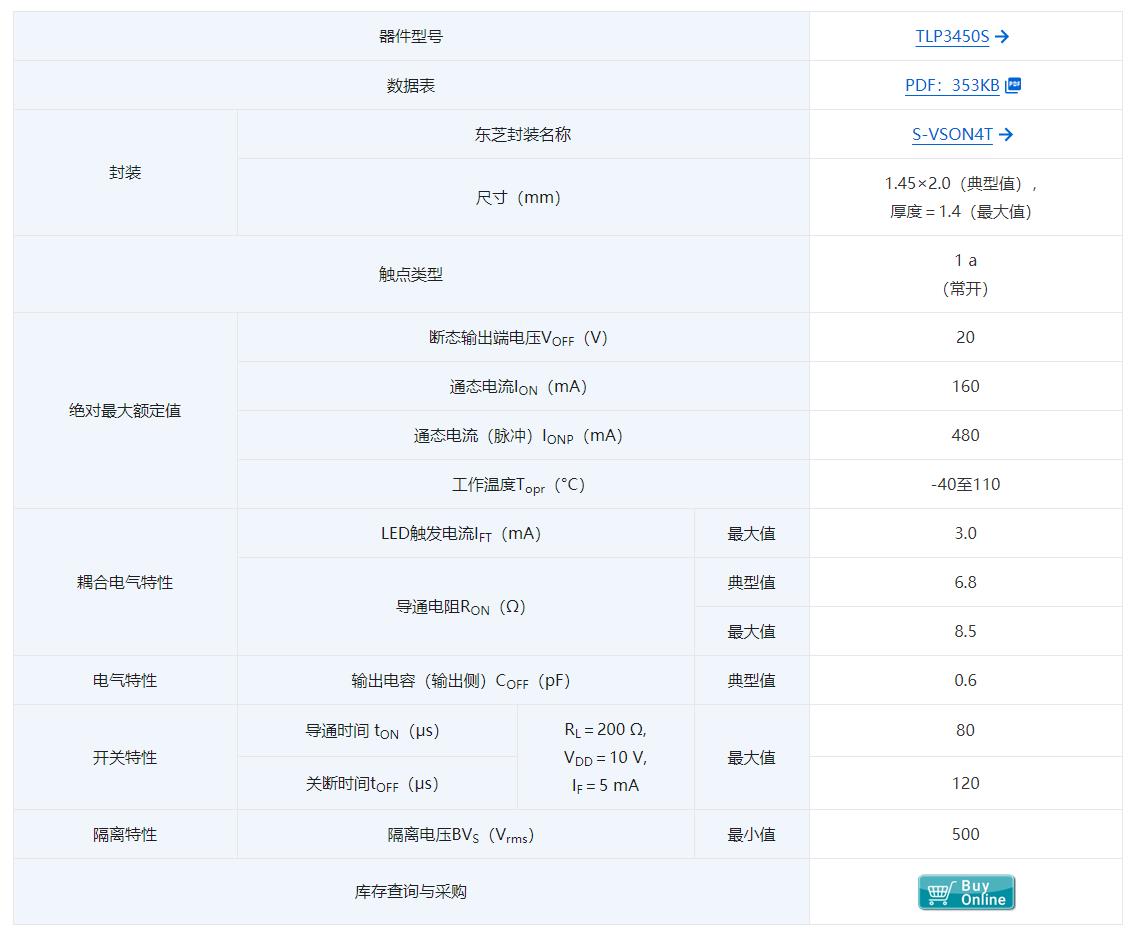Click the 开关特性 category cell
Image resolution: width=1134 pixels, height=937 pixels.
click(x=125, y=758)
